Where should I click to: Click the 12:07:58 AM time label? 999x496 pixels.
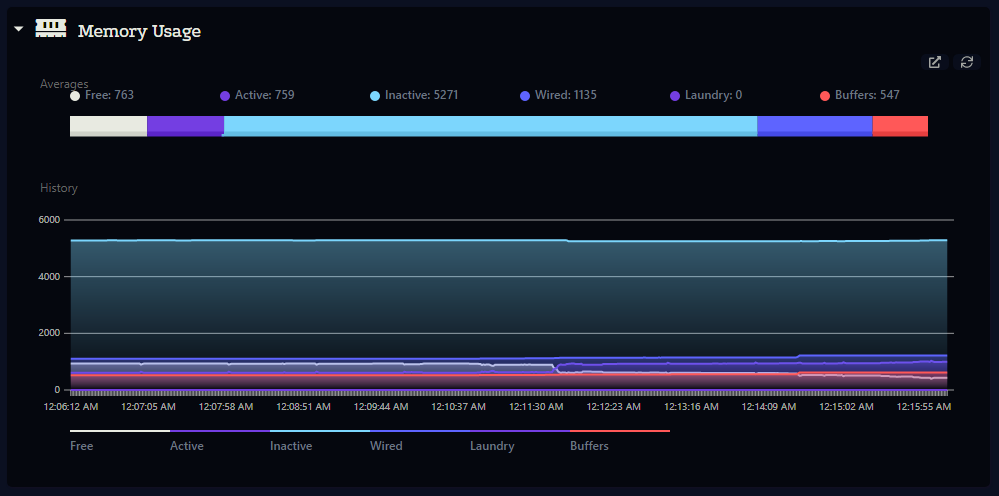(226, 407)
